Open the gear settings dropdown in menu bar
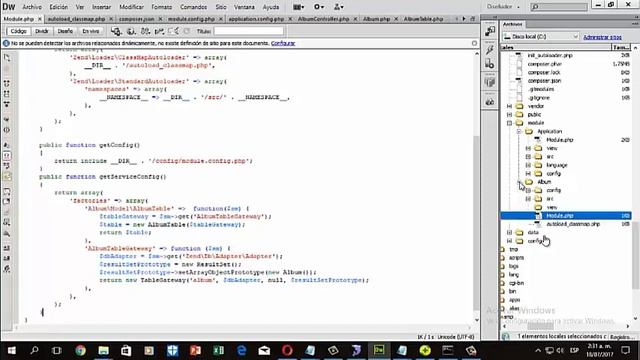640x360 pixels. [319, 7]
